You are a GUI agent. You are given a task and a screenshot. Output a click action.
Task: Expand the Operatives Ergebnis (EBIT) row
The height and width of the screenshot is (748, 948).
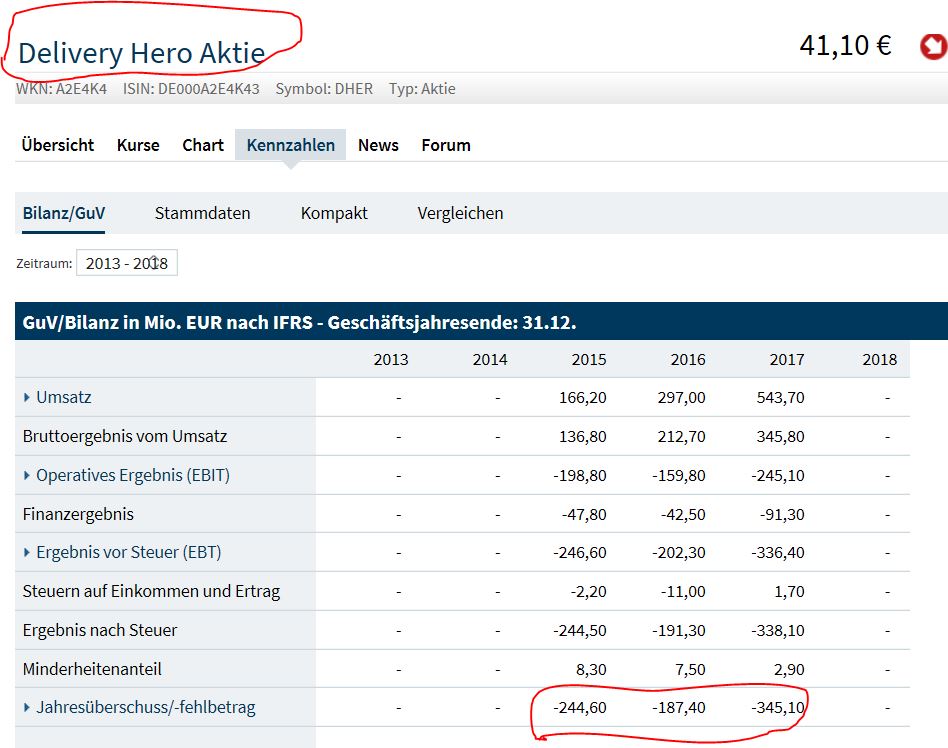pos(27,476)
